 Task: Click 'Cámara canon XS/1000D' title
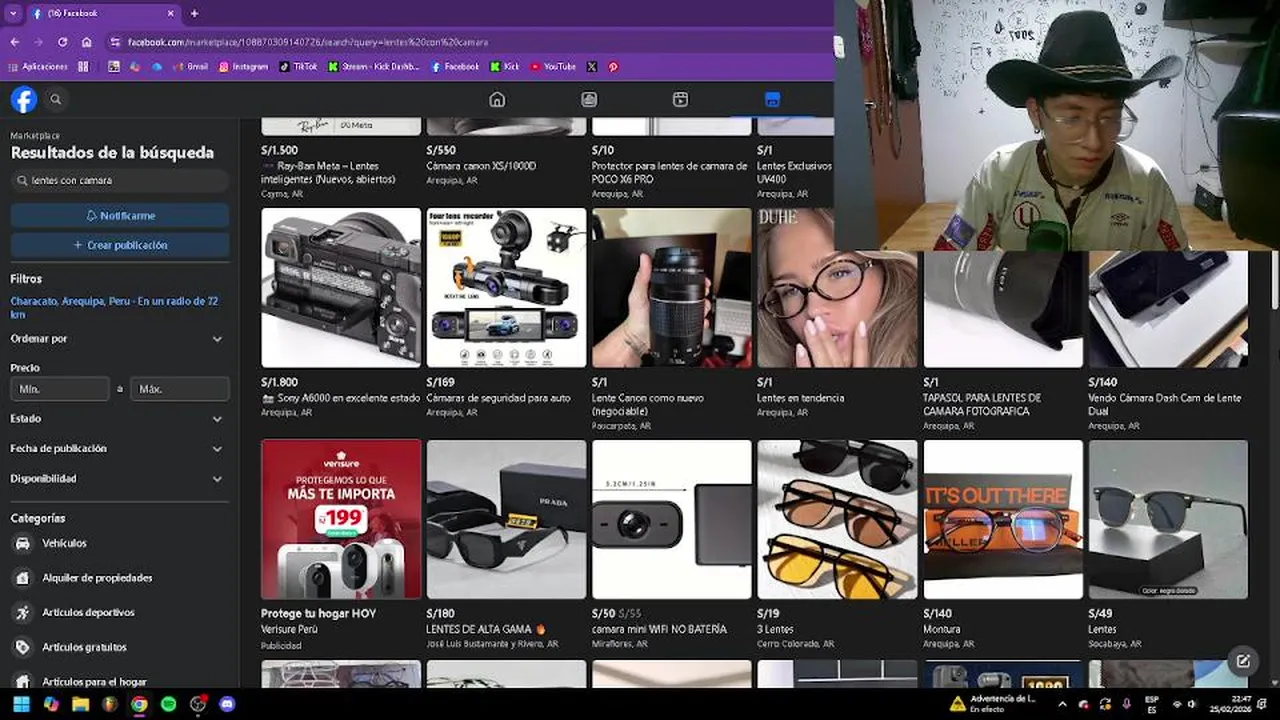(481, 166)
